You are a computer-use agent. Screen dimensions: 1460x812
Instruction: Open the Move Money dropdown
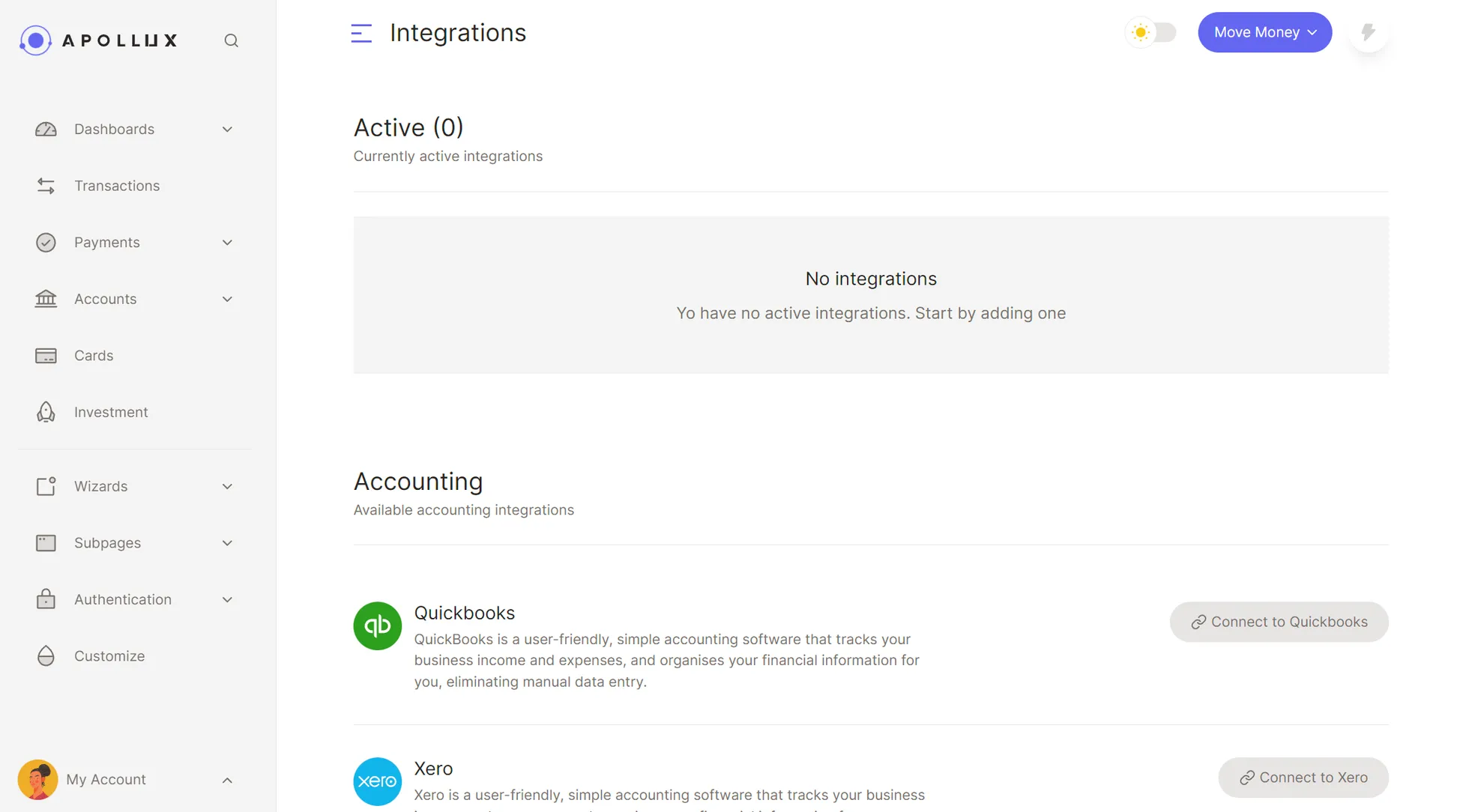[1265, 32]
